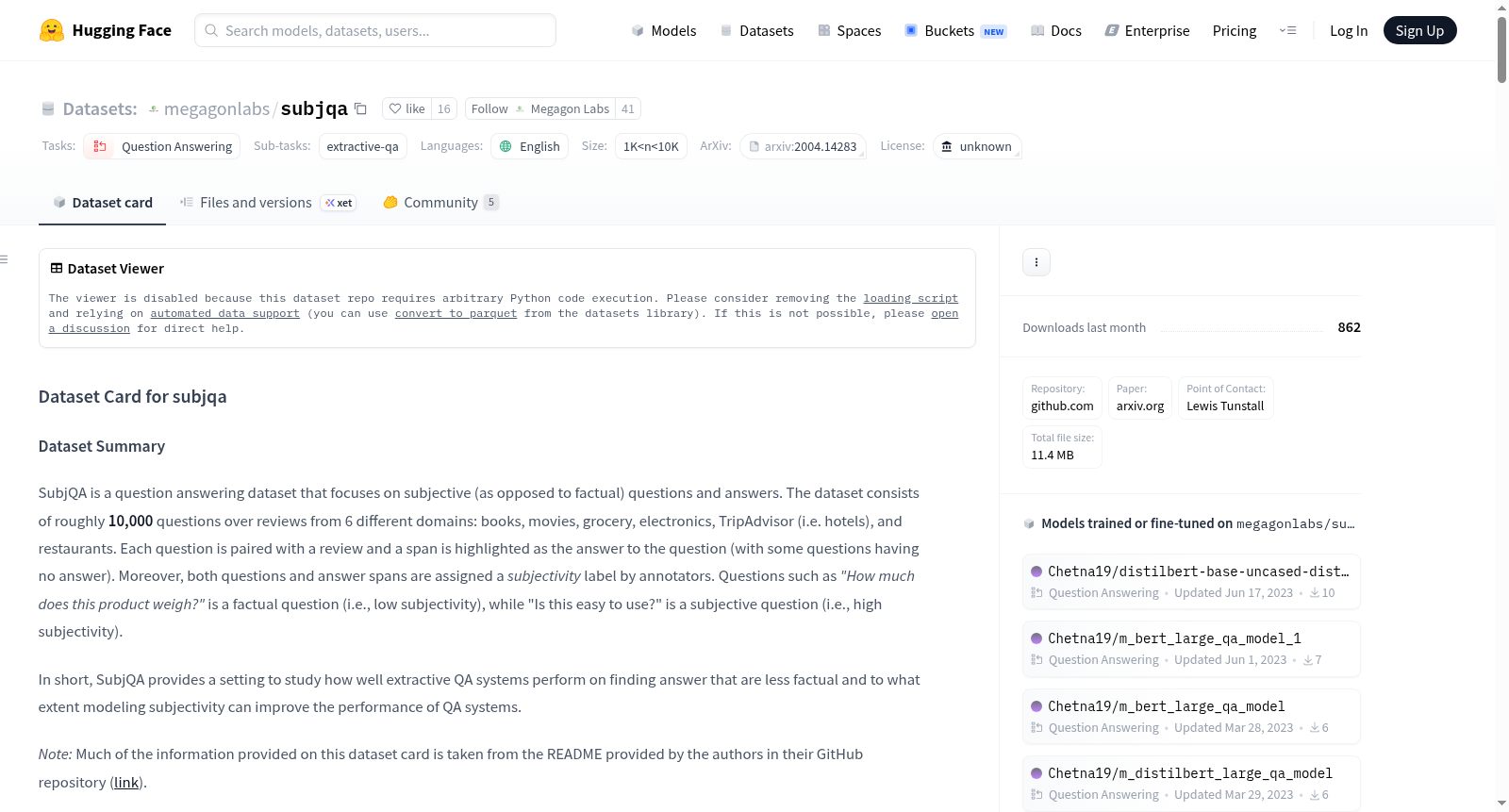Click the Dataset Viewer table icon
The width and height of the screenshot is (1509, 812).
(x=57, y=269)
